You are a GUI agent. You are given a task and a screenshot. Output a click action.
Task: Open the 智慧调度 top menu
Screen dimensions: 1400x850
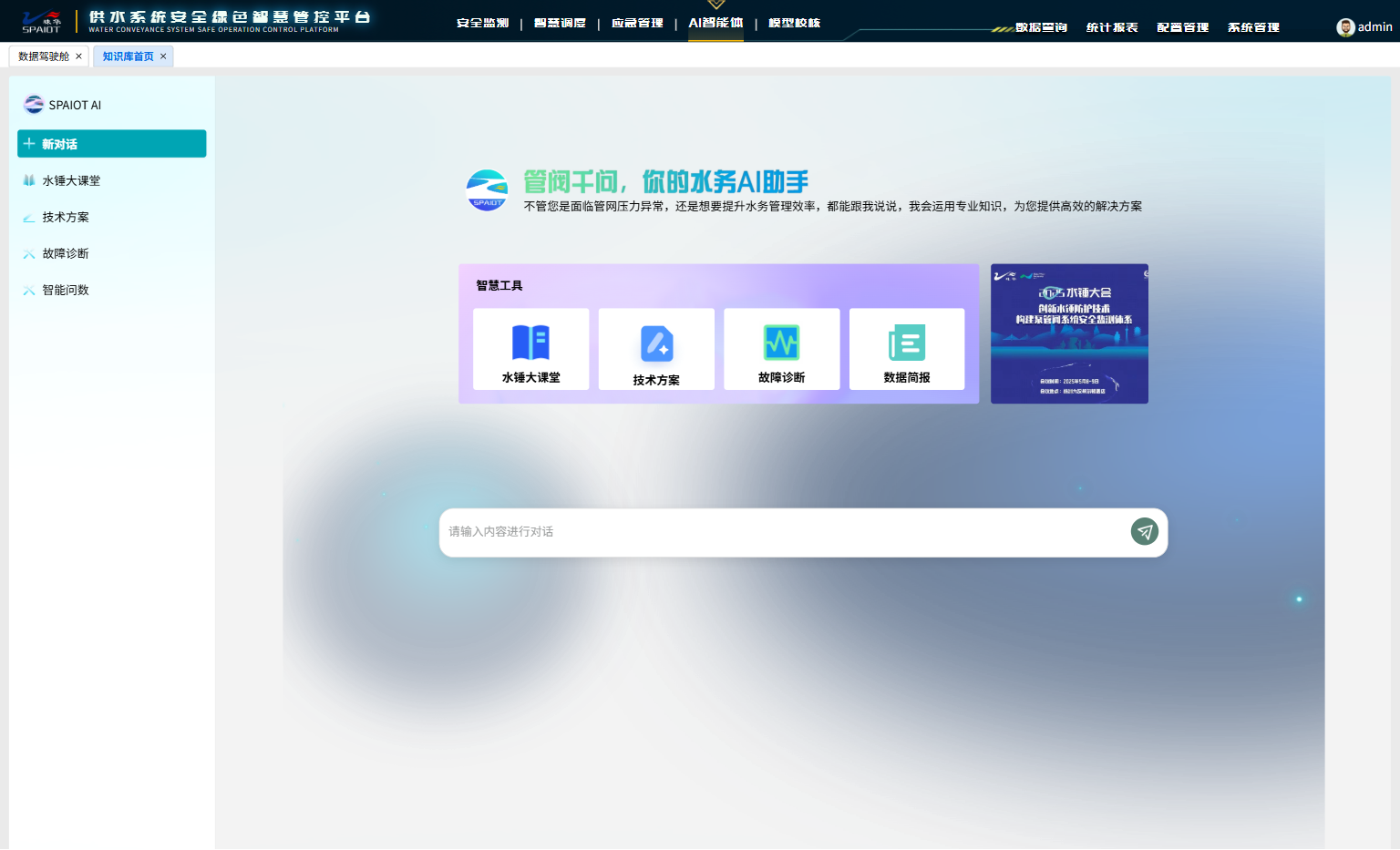560,23
